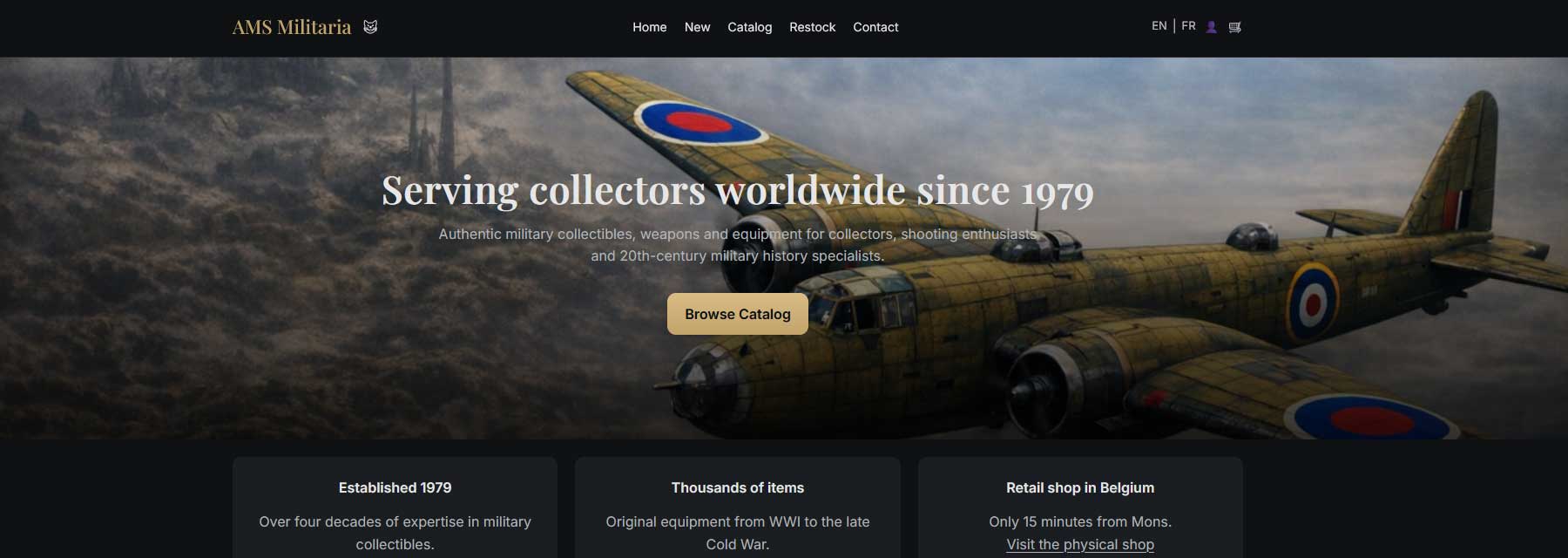The image size is (1568, 558).
Task: Click the fox logo icon beside AMS Militaria
Action: point(370,27)
